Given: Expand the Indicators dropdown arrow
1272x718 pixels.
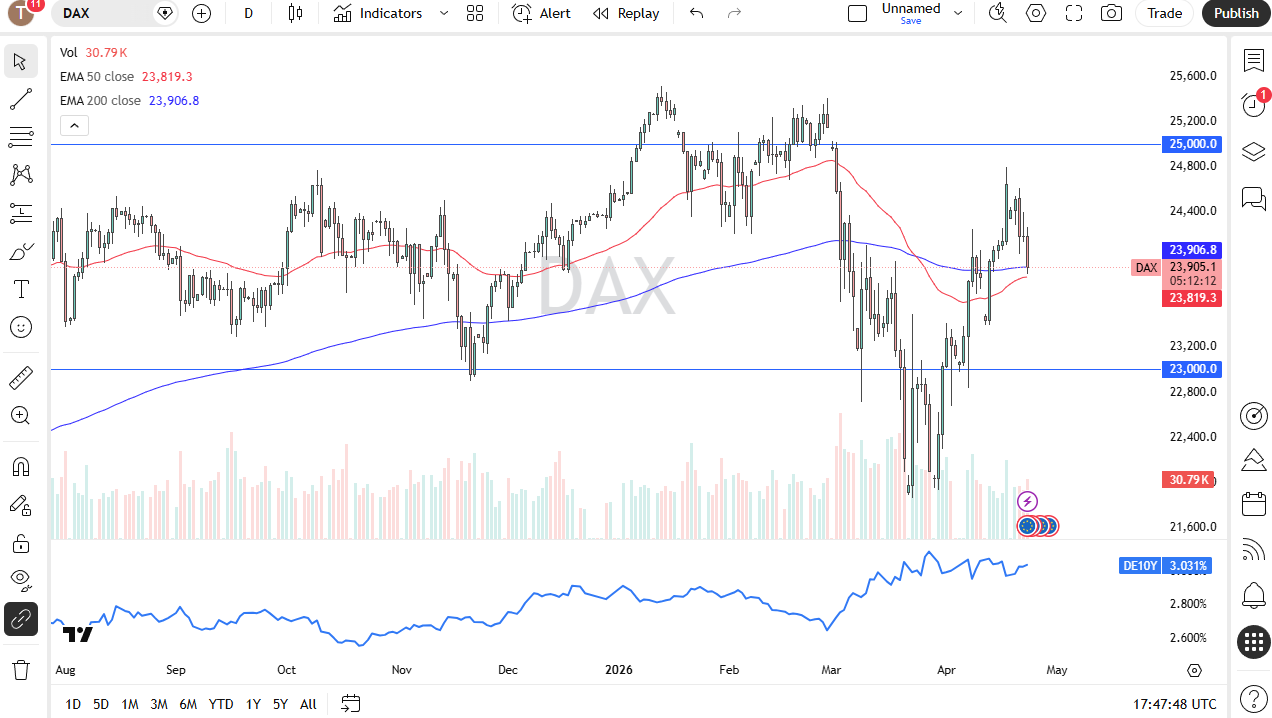Looking at the screenshot, I should (443, 13).
